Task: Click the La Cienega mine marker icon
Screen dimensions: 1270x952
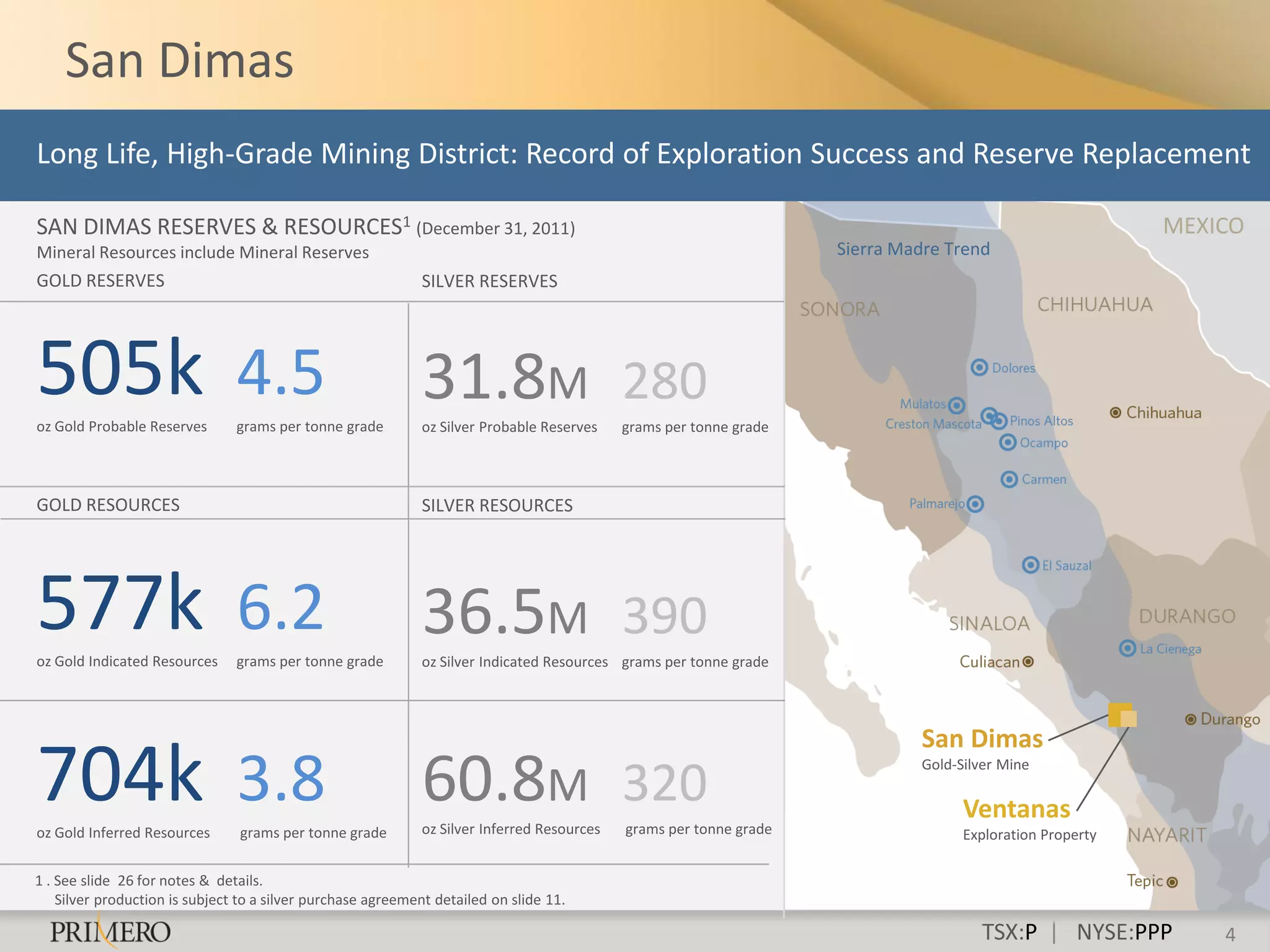Action: pos(1127,648)
